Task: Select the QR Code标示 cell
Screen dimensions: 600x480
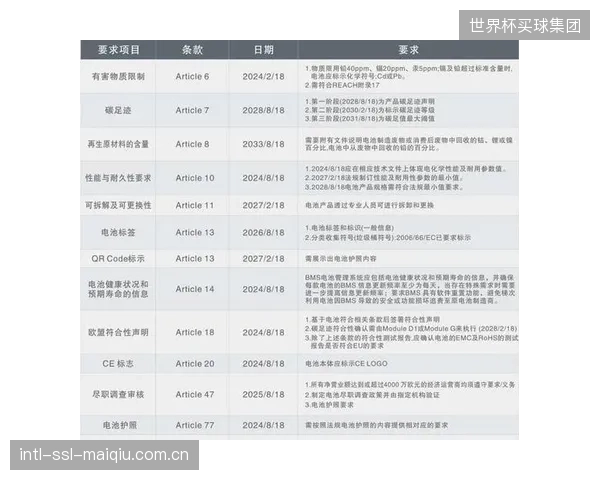Action: (118, 259)
